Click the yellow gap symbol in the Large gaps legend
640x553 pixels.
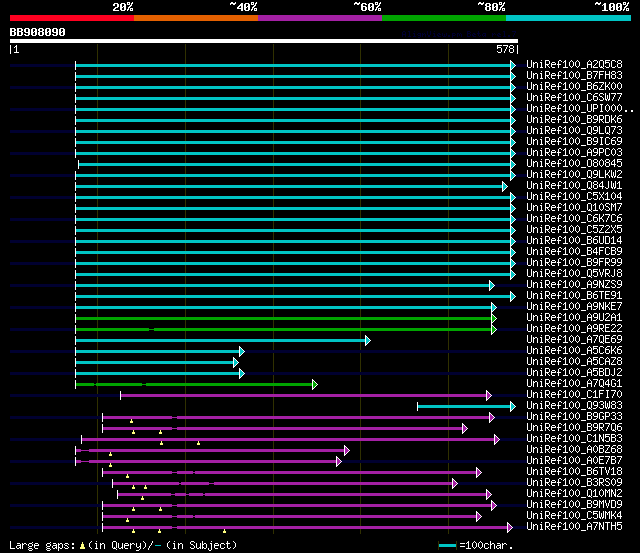coord(82,546)
